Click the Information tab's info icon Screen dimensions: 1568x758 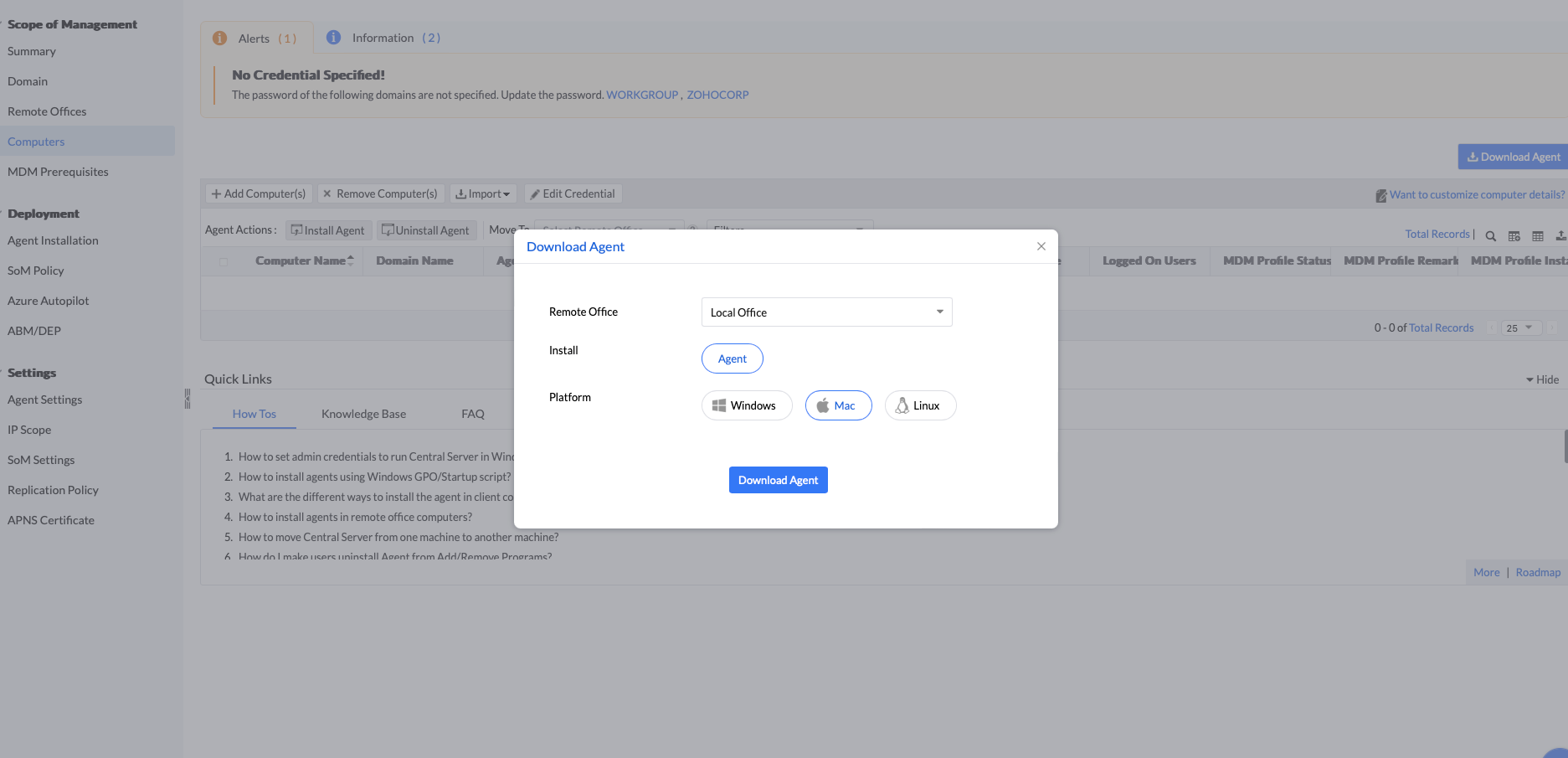(333, 38)
